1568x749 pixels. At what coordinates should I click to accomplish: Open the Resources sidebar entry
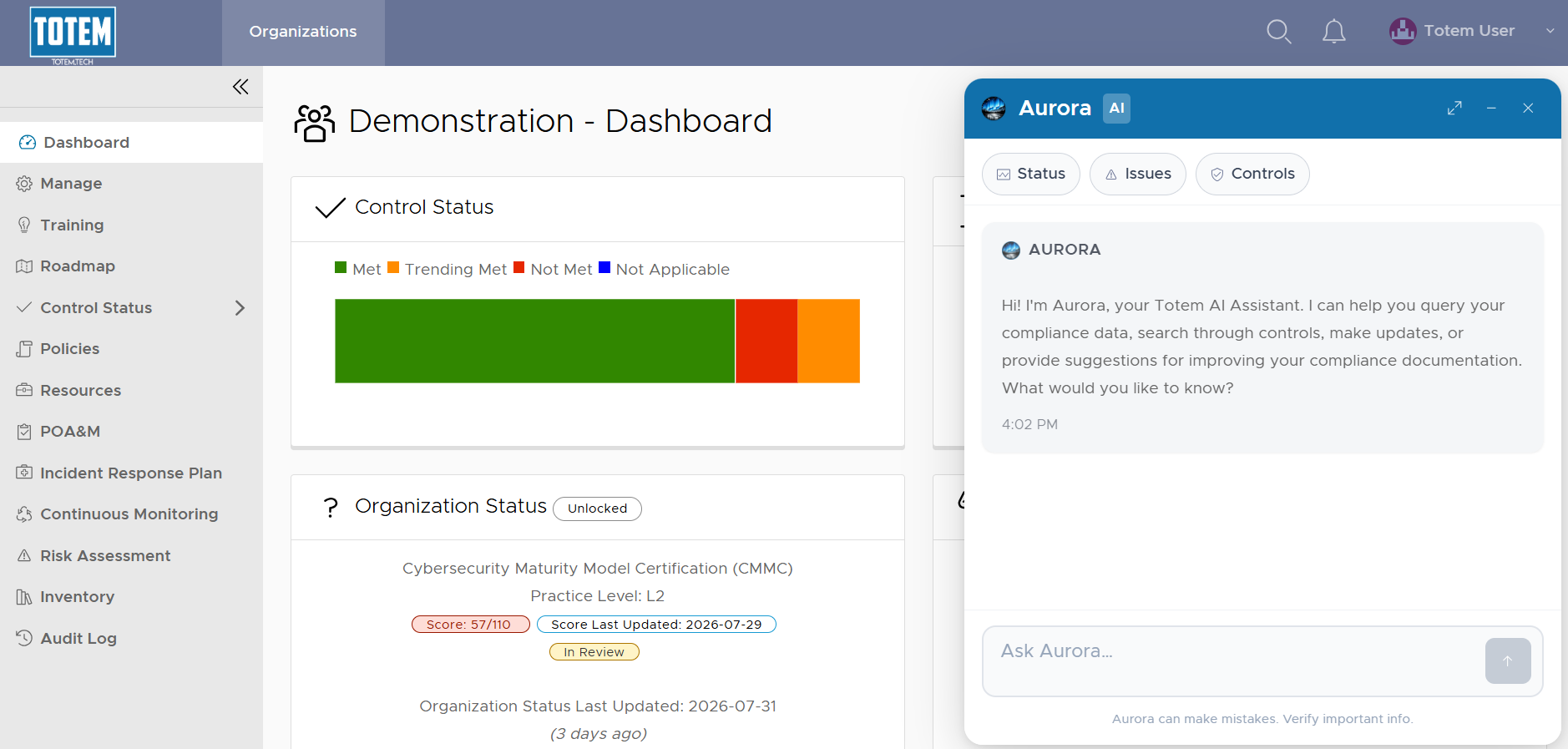[x=131, y=390]
